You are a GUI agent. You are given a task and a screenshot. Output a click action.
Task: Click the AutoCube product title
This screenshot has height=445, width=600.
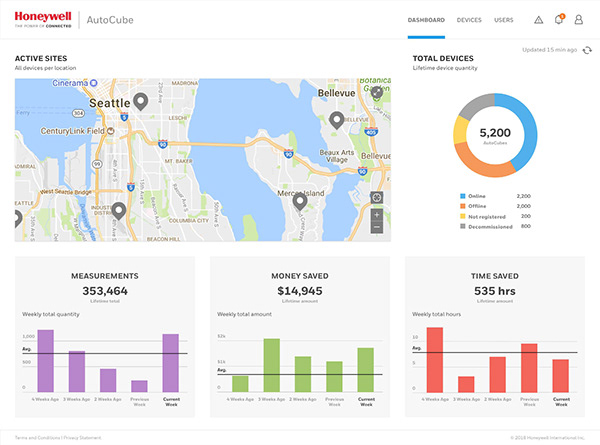(x=110, y=20)
